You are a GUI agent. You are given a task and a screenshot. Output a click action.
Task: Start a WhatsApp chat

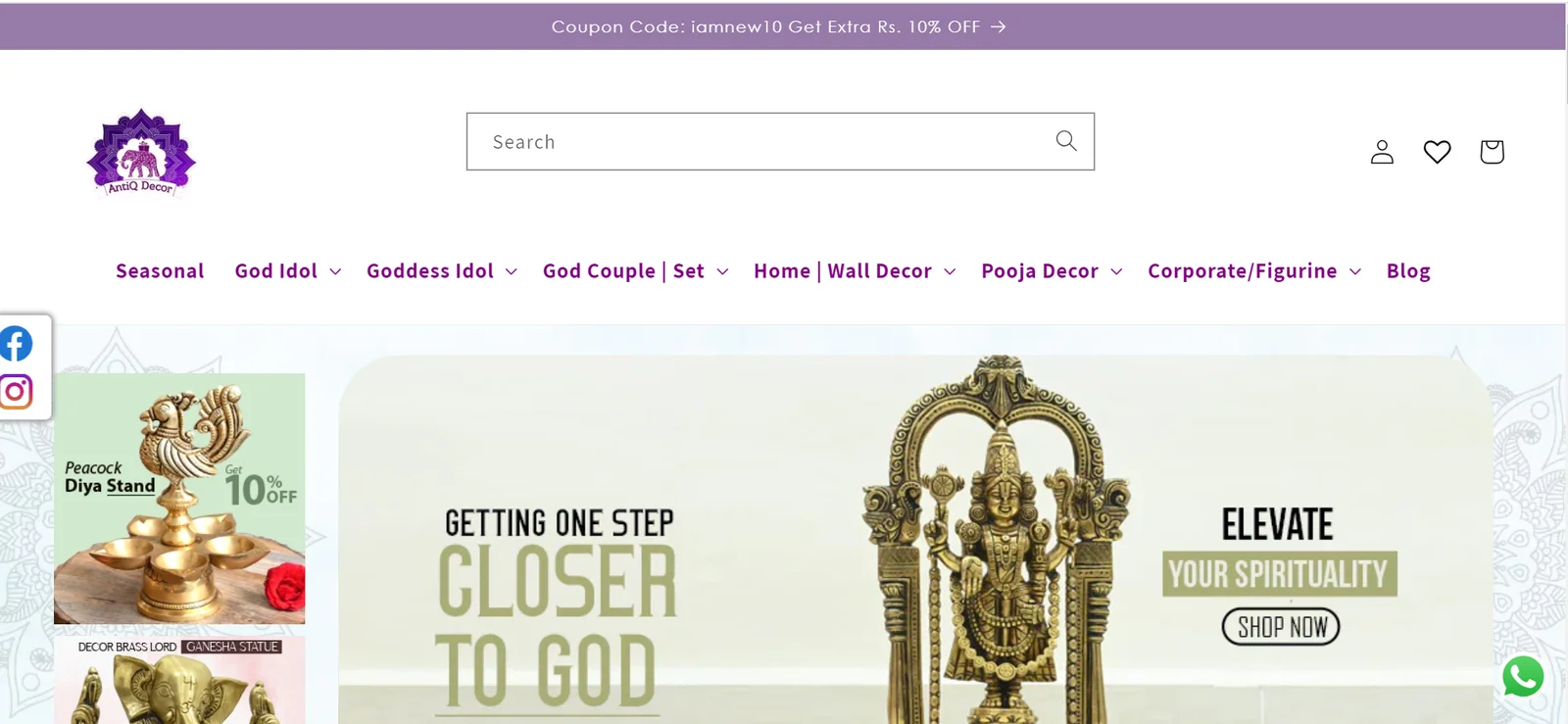coord(1523,676)
